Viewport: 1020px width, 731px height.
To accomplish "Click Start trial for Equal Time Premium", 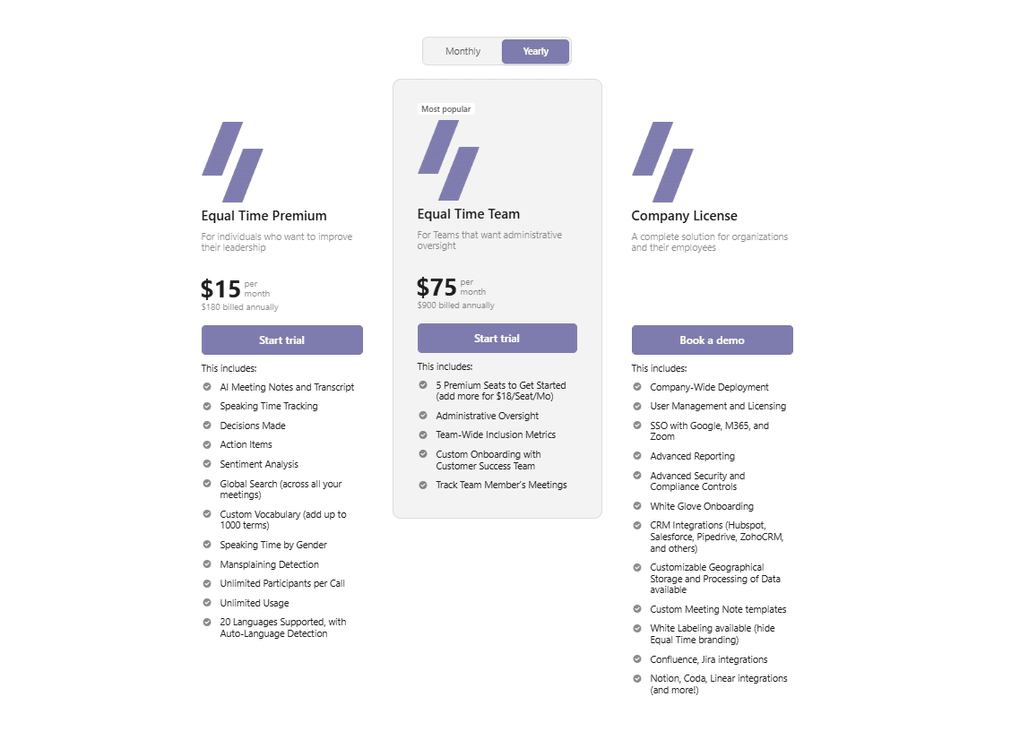I will pyautogui.click(x=281, y=340).
